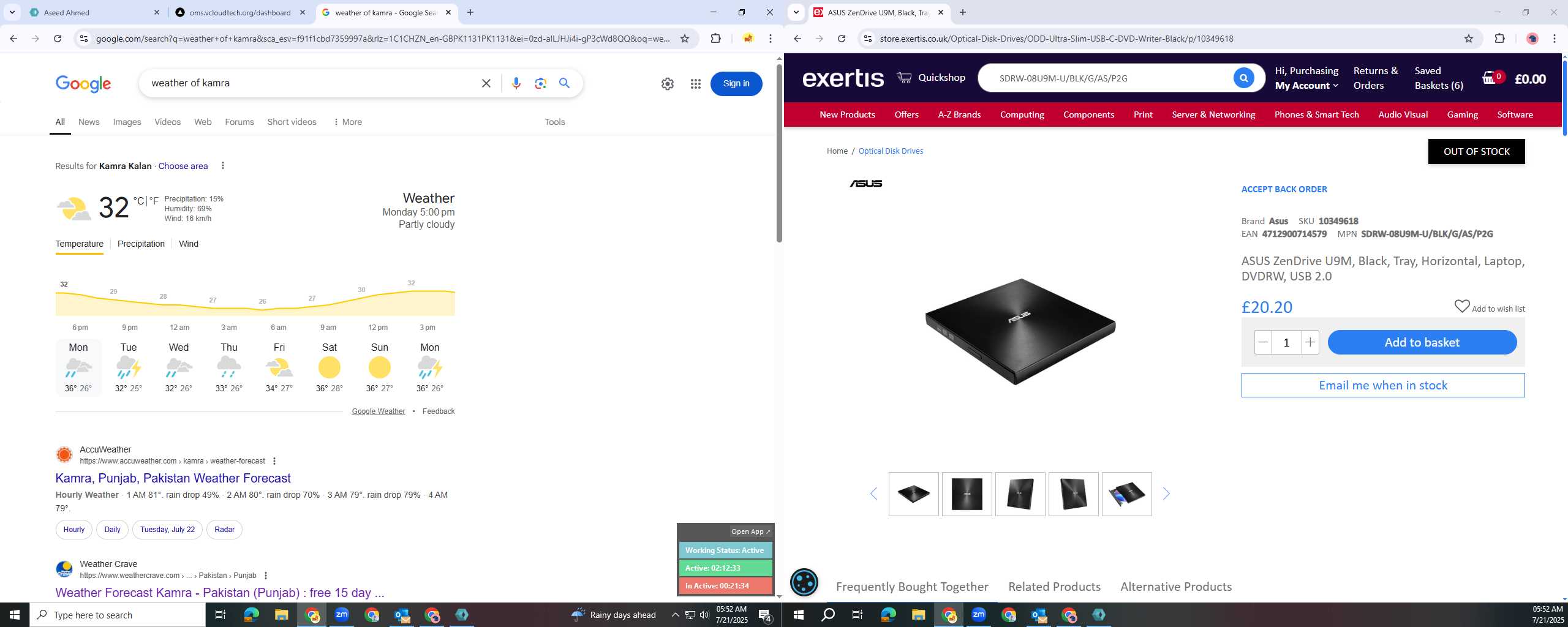Open Extensions icon in Google Chrome window
The image size is (1568, 627).
tap(715, 39)
